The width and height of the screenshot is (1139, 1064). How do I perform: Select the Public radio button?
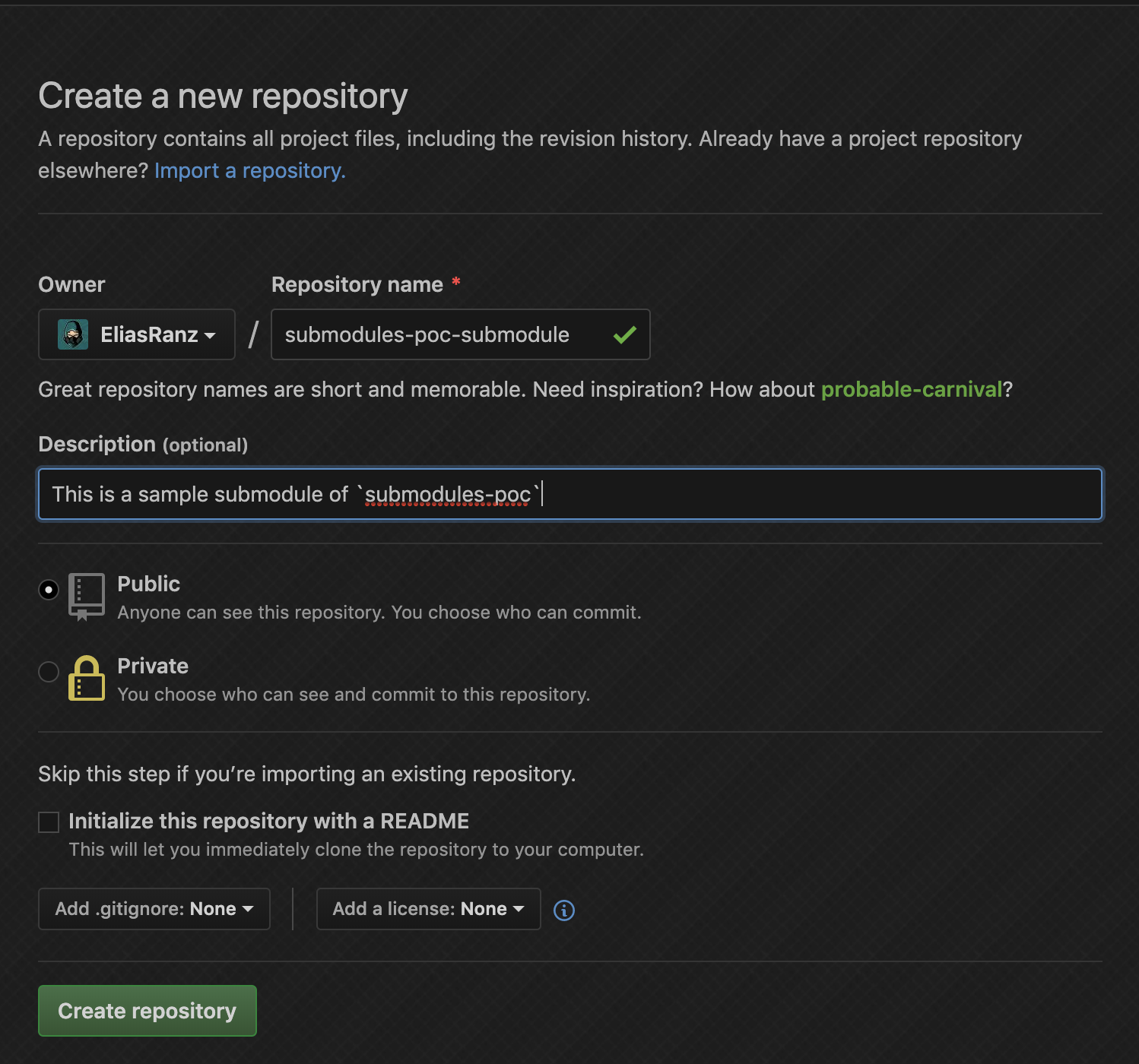point(49,590)
